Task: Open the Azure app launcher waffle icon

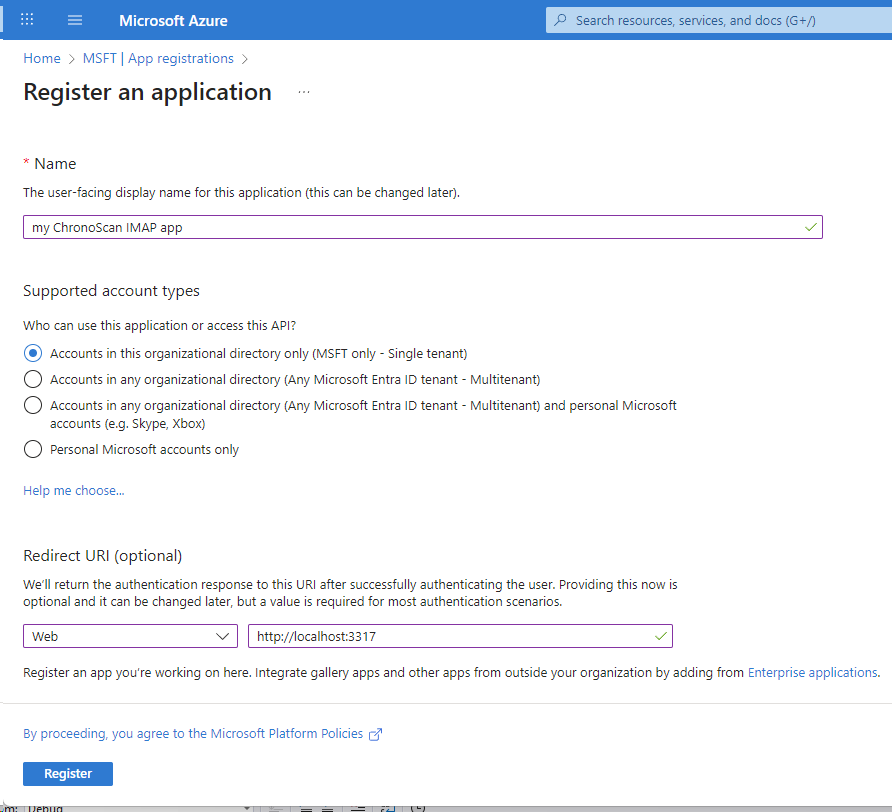Action: pos(27,20)
